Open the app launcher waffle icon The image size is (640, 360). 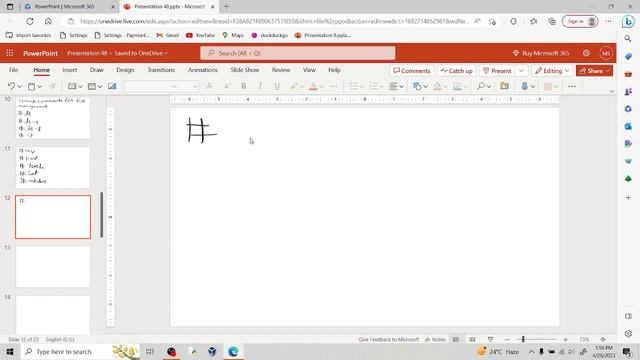pyautogui.click(x=10, y=53)
